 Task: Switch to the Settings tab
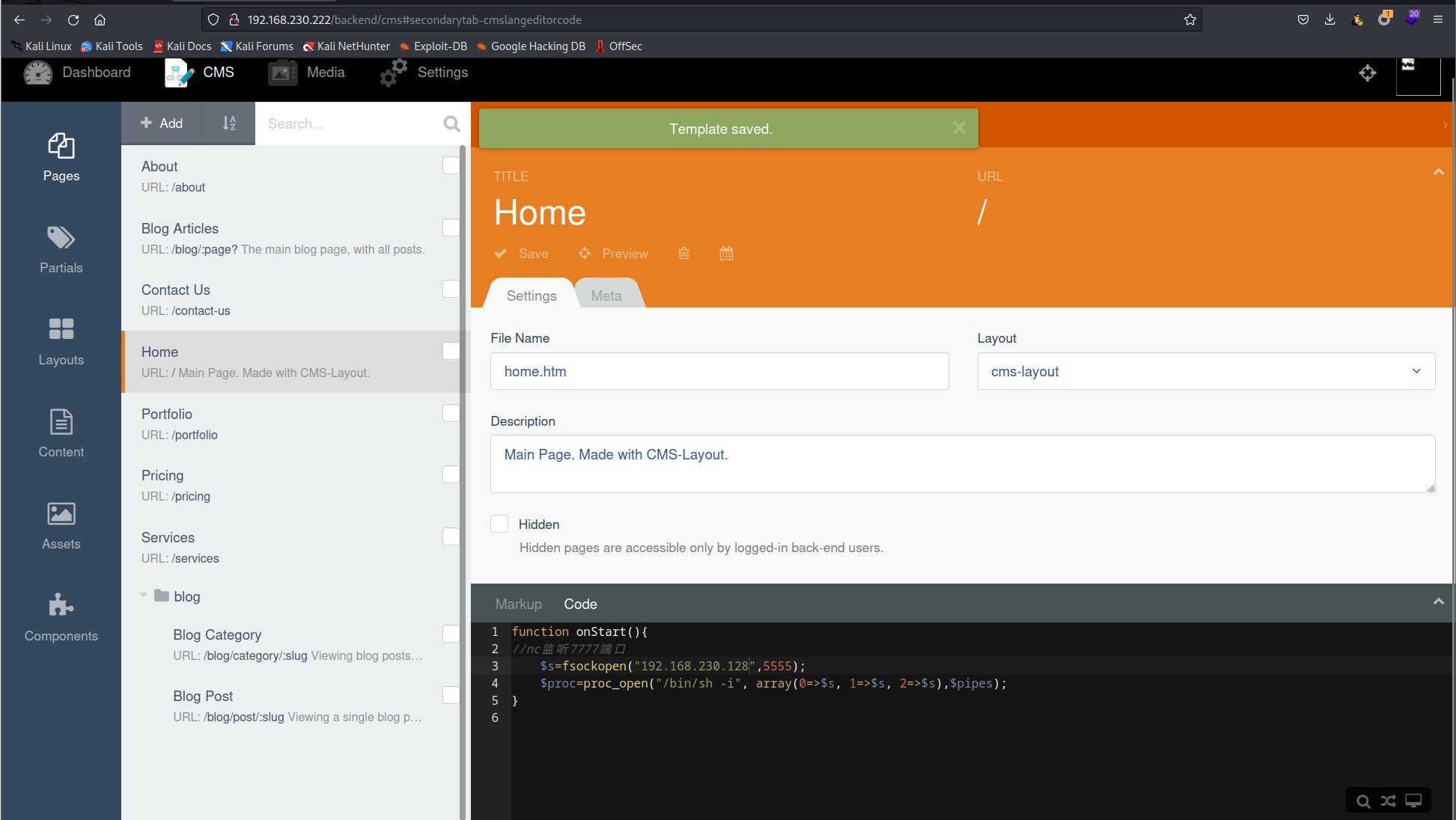pyautogui.click(x=531, y=296)
